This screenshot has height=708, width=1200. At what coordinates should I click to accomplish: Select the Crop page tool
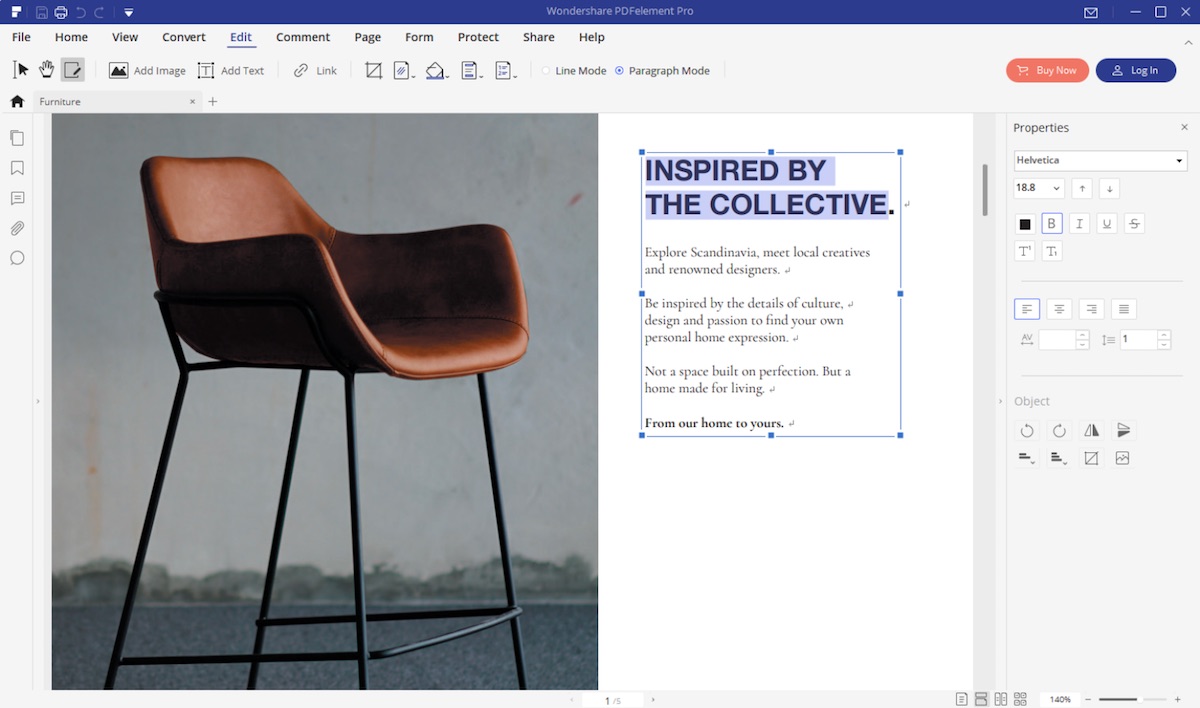point(373,70)
